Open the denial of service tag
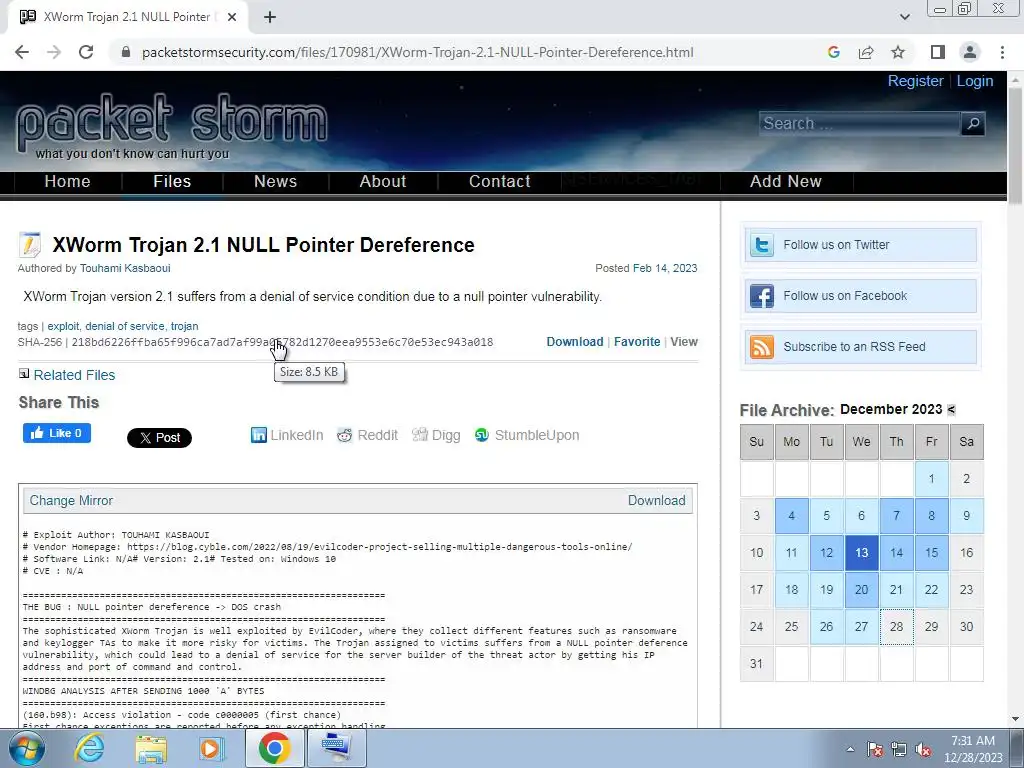The height and width of the screenshot is (768, 1024). (125, 326)
